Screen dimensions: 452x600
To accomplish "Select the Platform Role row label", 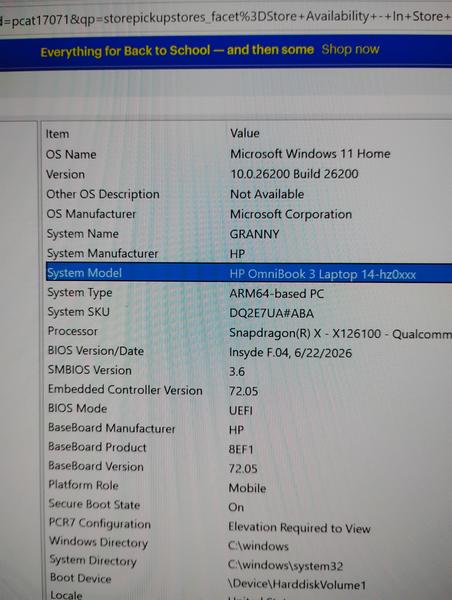I will [83, 485].
